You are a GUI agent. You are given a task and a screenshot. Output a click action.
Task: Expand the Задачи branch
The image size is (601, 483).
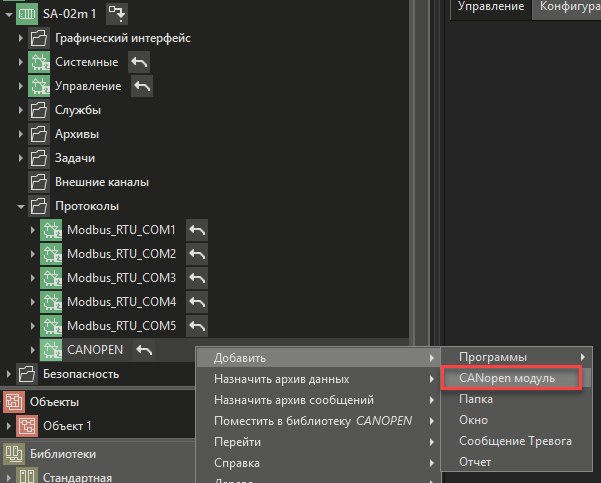[x=21, y=158]
